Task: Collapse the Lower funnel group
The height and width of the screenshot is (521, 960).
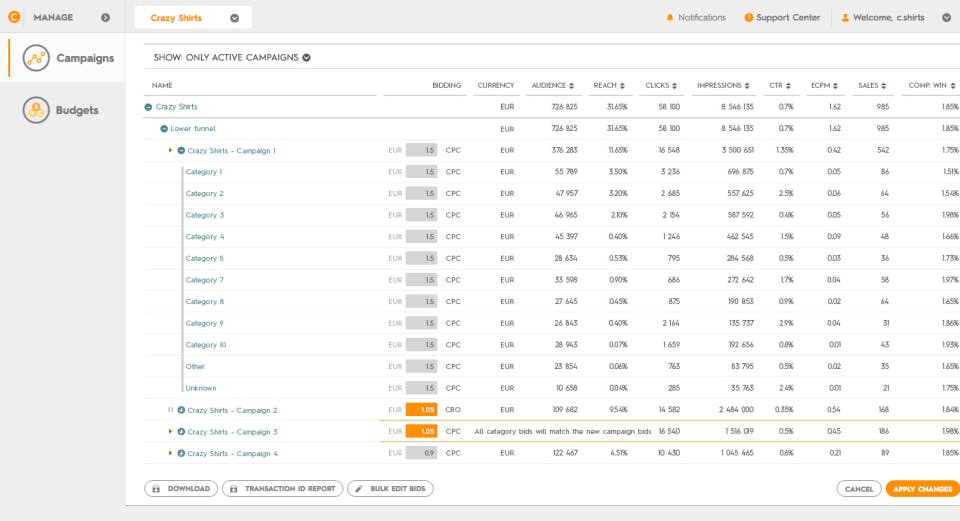Action: pyautogui.click(x=163, y=128)
